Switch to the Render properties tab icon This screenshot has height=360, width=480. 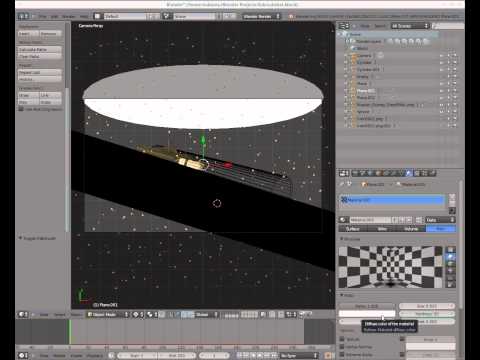[355, 173]
